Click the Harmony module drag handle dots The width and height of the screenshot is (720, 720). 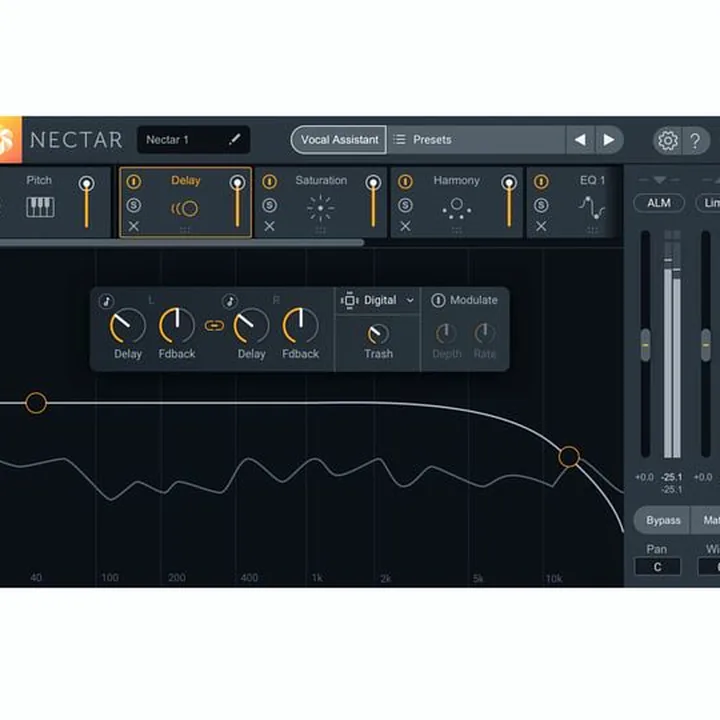456,230
